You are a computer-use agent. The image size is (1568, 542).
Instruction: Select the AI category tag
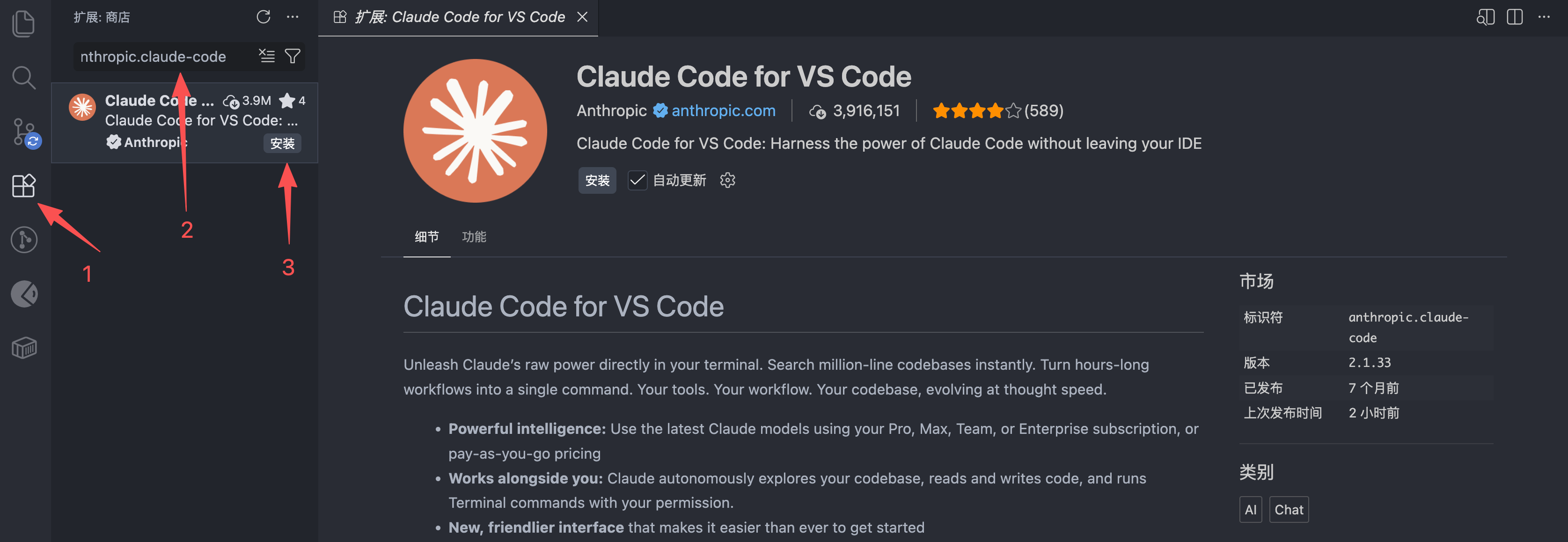pos(1250,510)
